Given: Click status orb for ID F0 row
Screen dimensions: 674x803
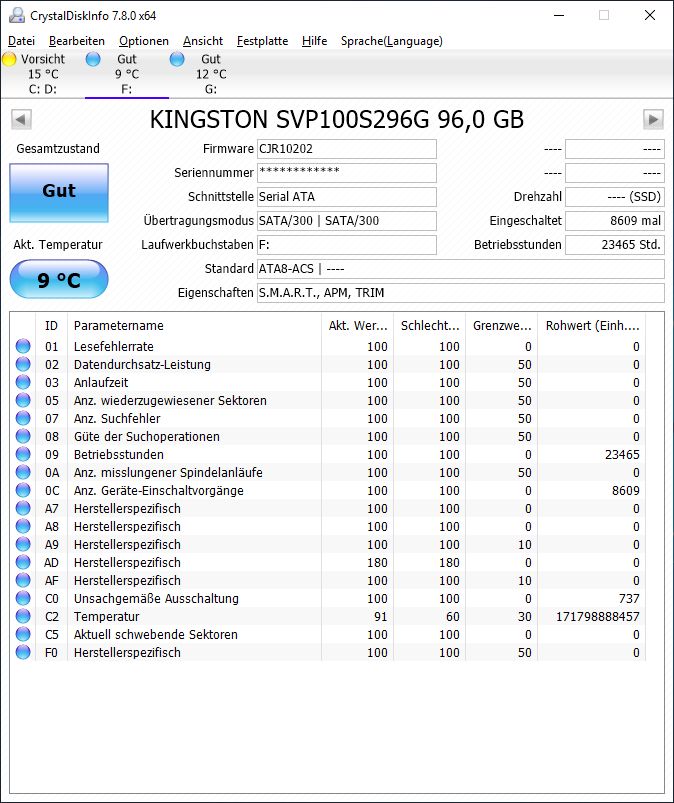Looking at the screenshot, I should [23, 652].
